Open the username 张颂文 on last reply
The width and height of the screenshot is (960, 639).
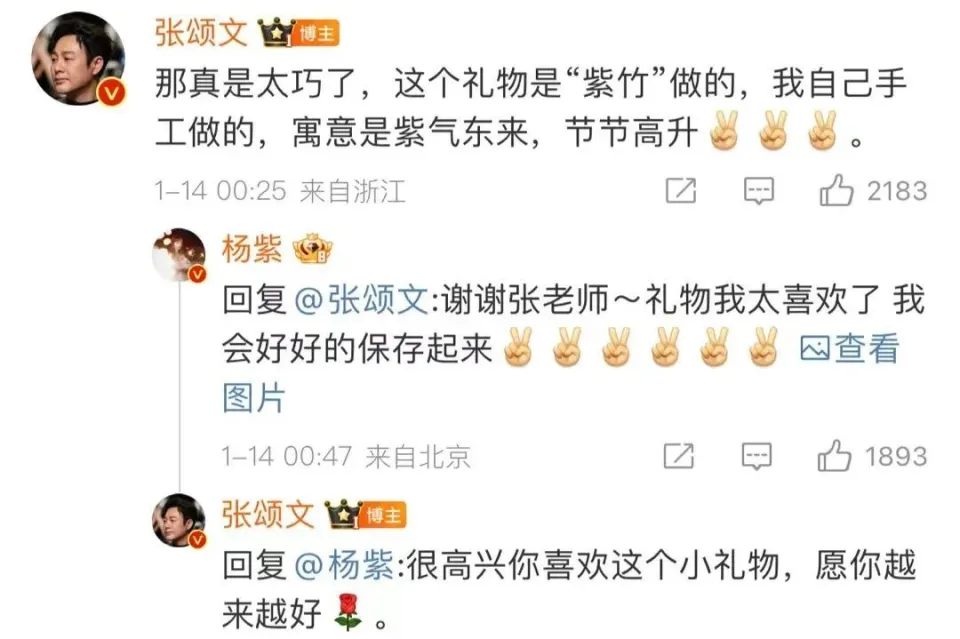point(268,514)
